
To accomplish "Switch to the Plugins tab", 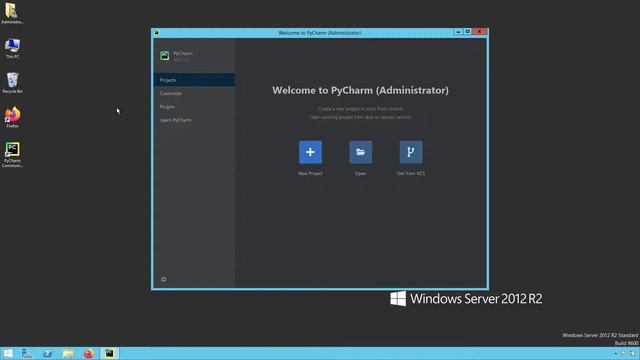I will [194, 107].
